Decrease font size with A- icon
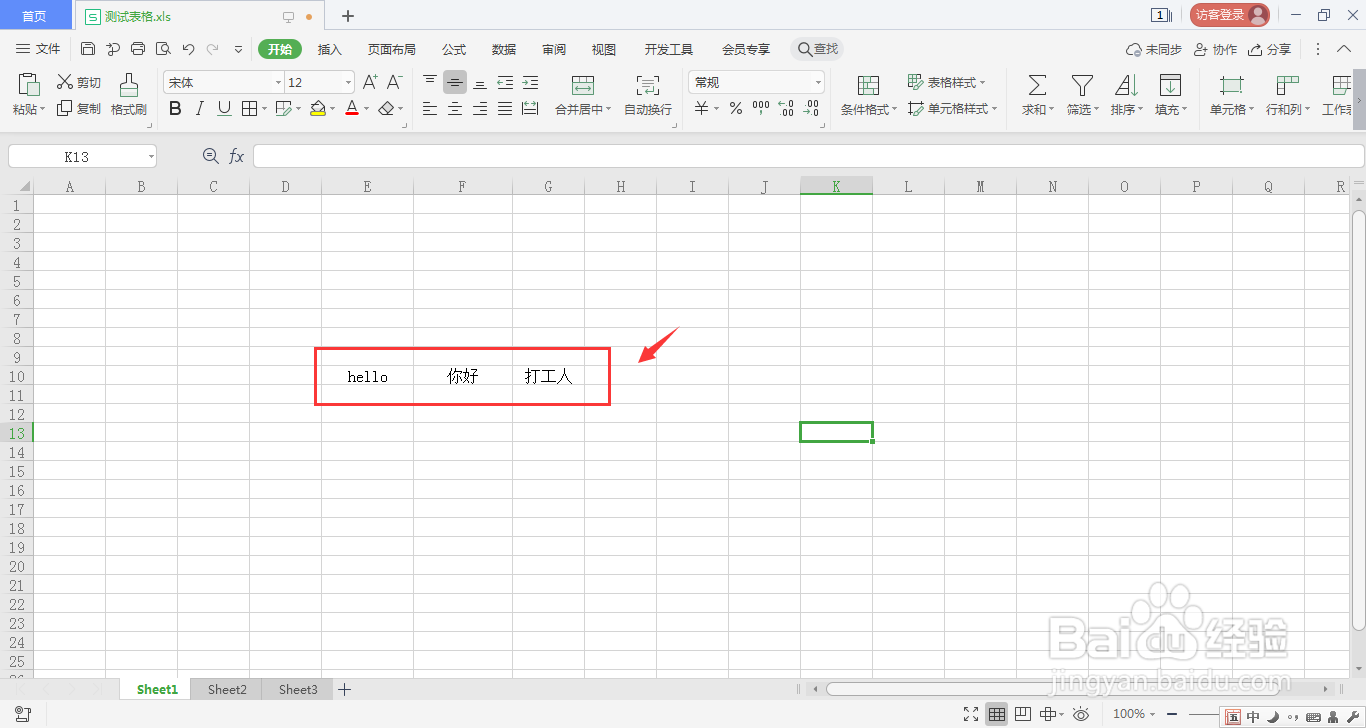 tap(395, 82)
